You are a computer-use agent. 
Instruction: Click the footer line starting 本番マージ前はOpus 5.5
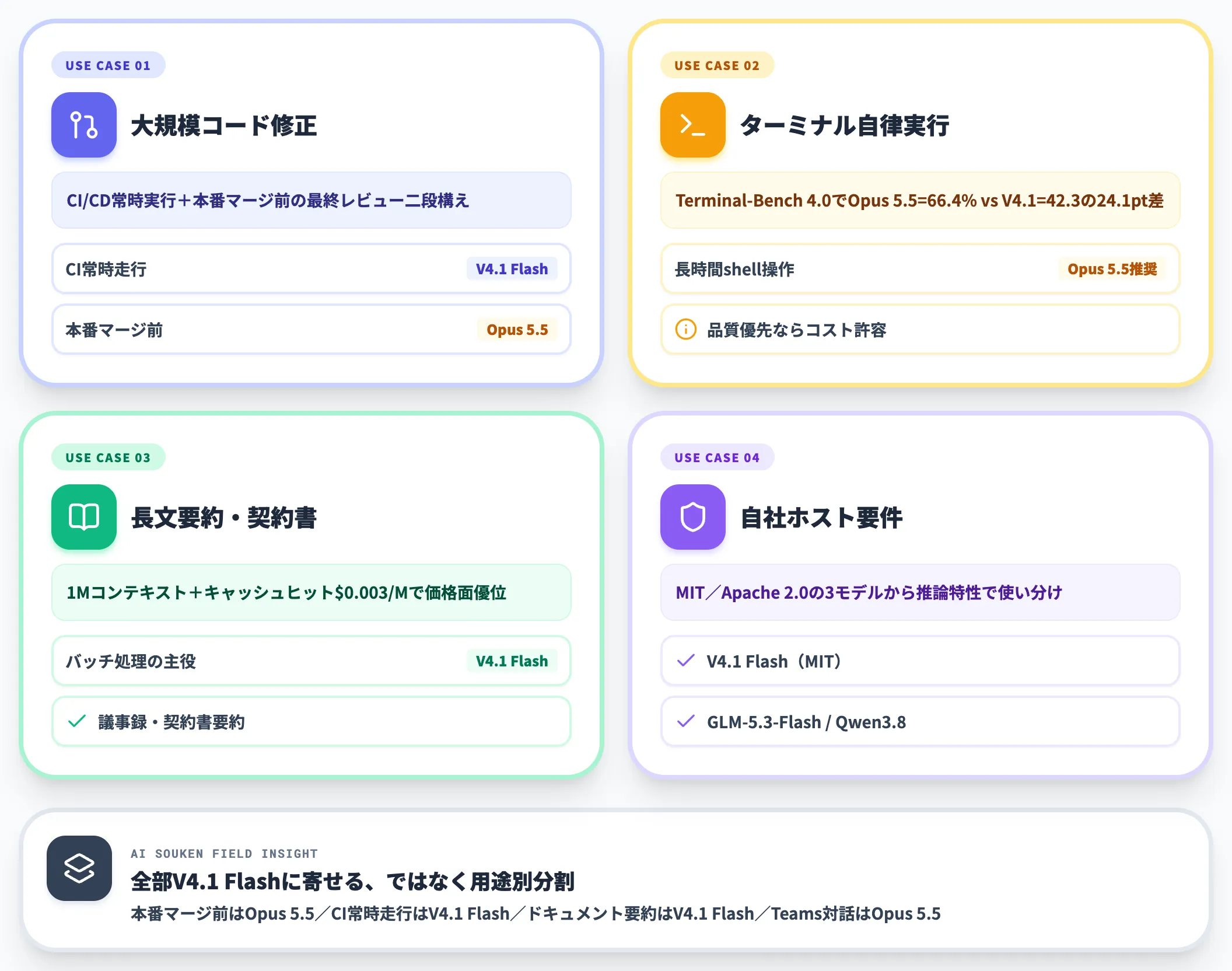pyautogui.click(x=535, y=913)
